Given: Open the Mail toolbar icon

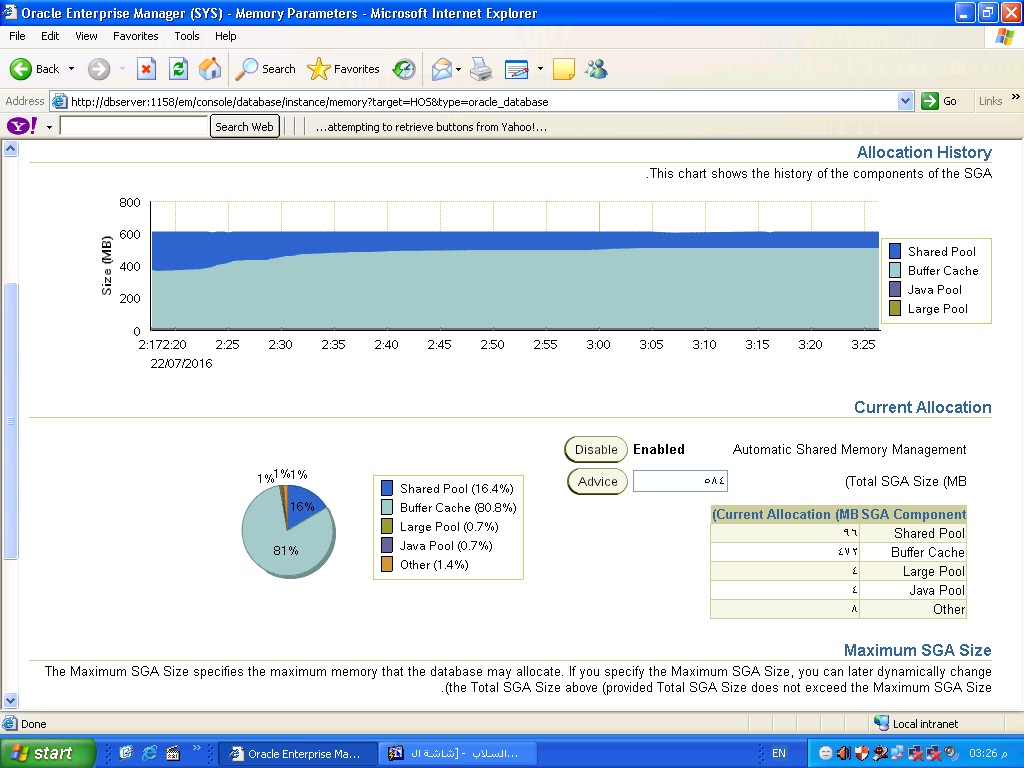Looking at the screenshot, I should pos(441,69).
